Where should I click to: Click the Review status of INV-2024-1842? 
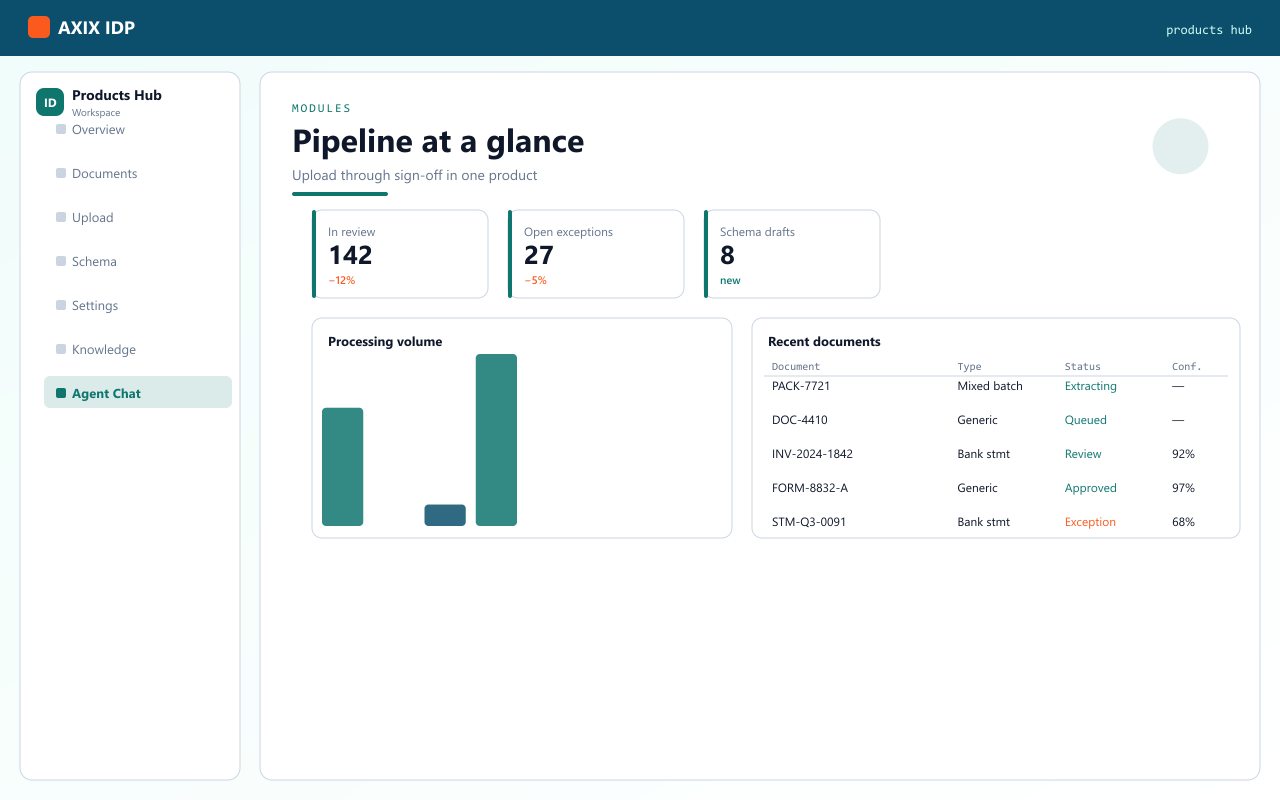click(1083, 454)
